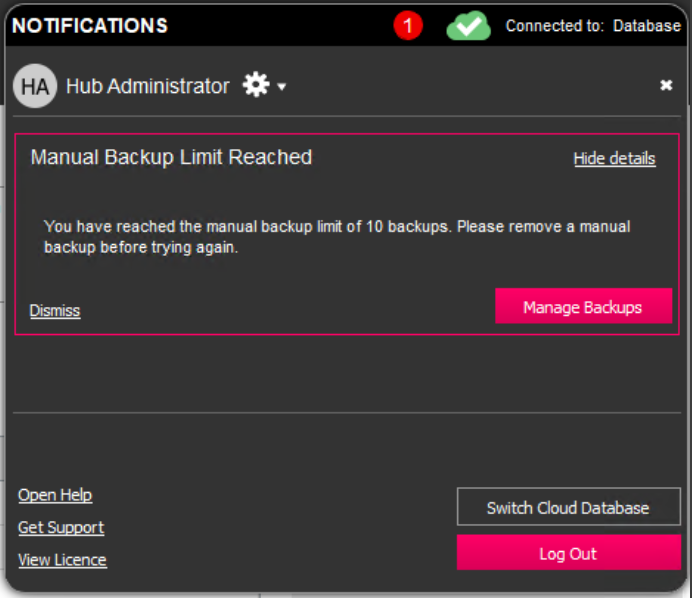
Task: Click the backup limit message body text
Action: (x=337, y=237)
